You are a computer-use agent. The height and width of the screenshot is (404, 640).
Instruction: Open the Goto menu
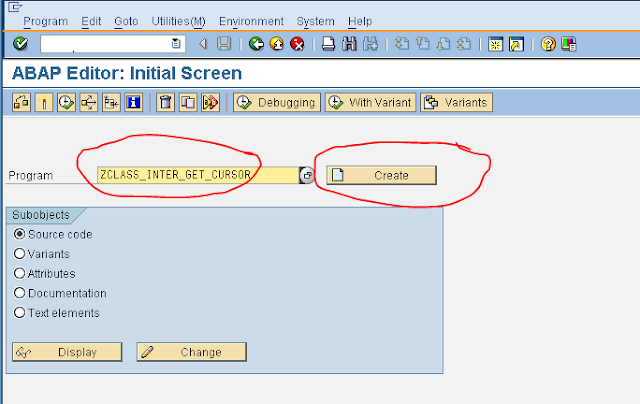click(126, 21)
